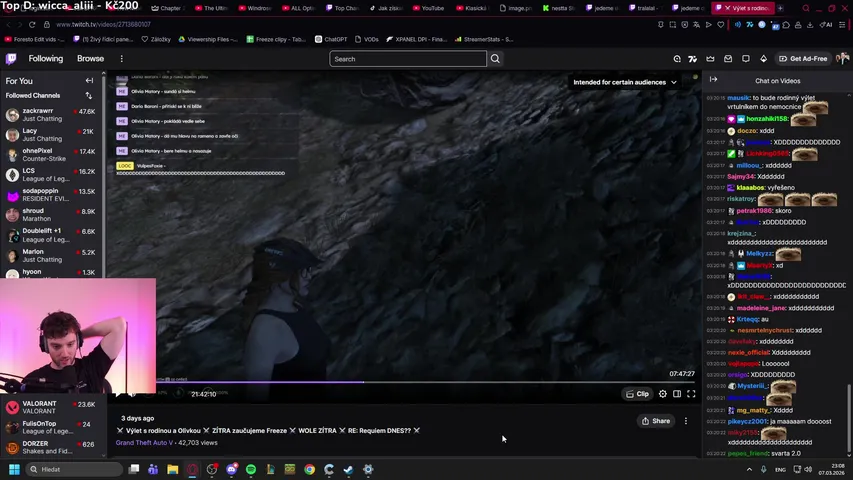Screen dimensions: 853x480
Task: Click the chat scrollbar
Action: pyautogui.click(x=849, y=419)
